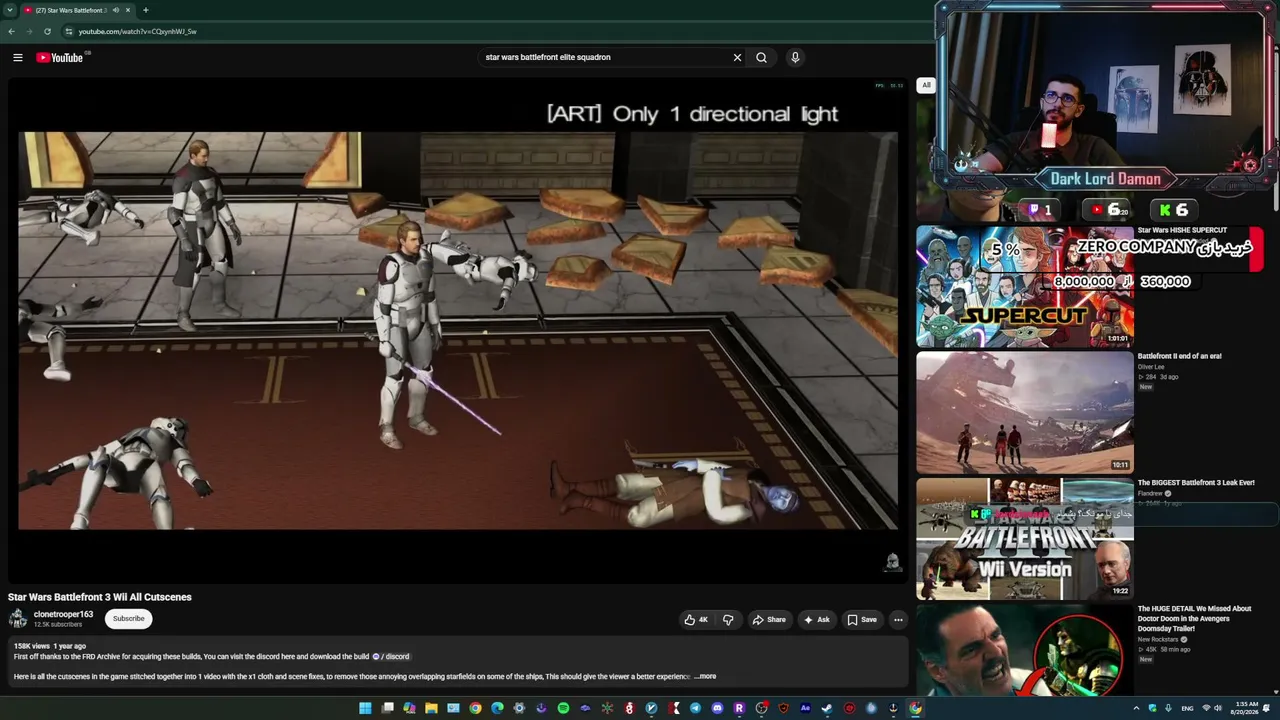Save the video to a playlist
This screenshot has height=720, width=1280.
click(x=862, y=620)
